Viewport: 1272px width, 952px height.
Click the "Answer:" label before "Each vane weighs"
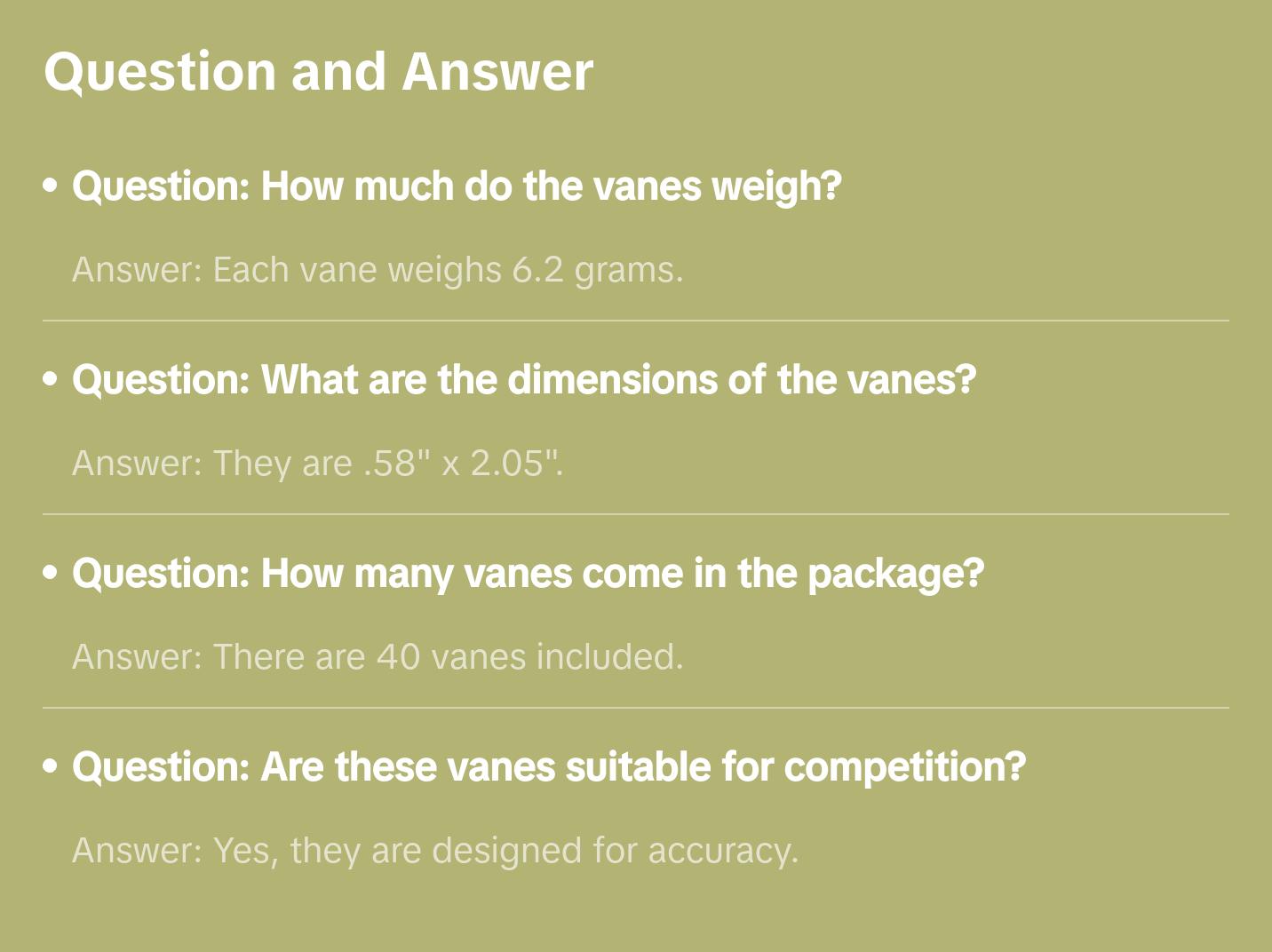(x=138, y=270)
